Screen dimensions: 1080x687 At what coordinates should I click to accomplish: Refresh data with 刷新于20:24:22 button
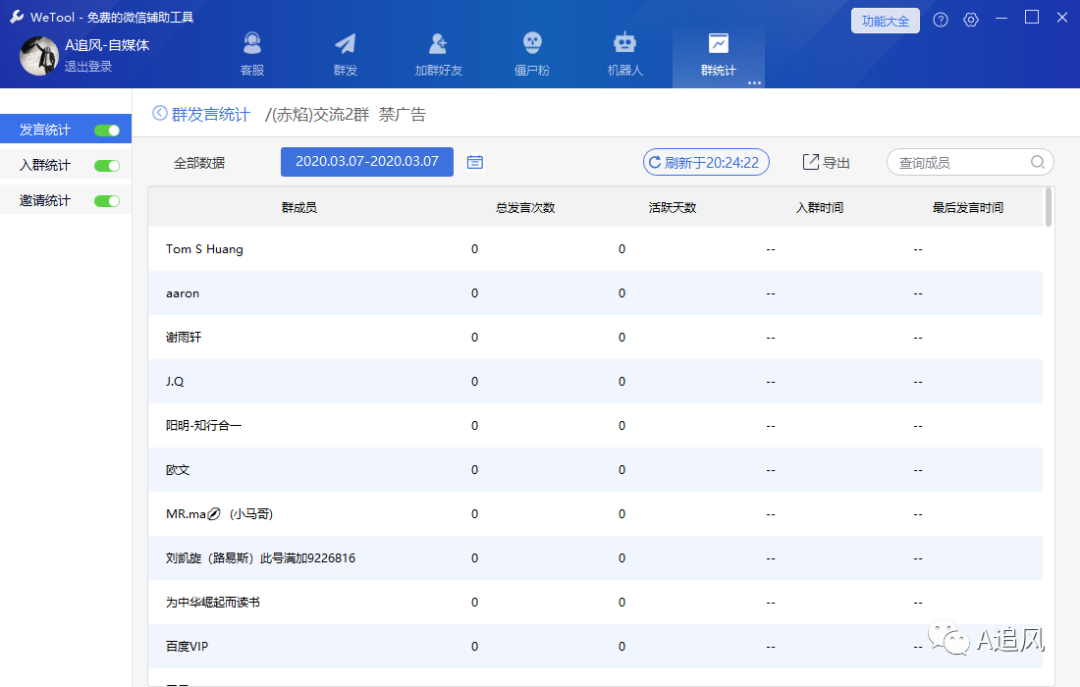click(x=706, y=162)
